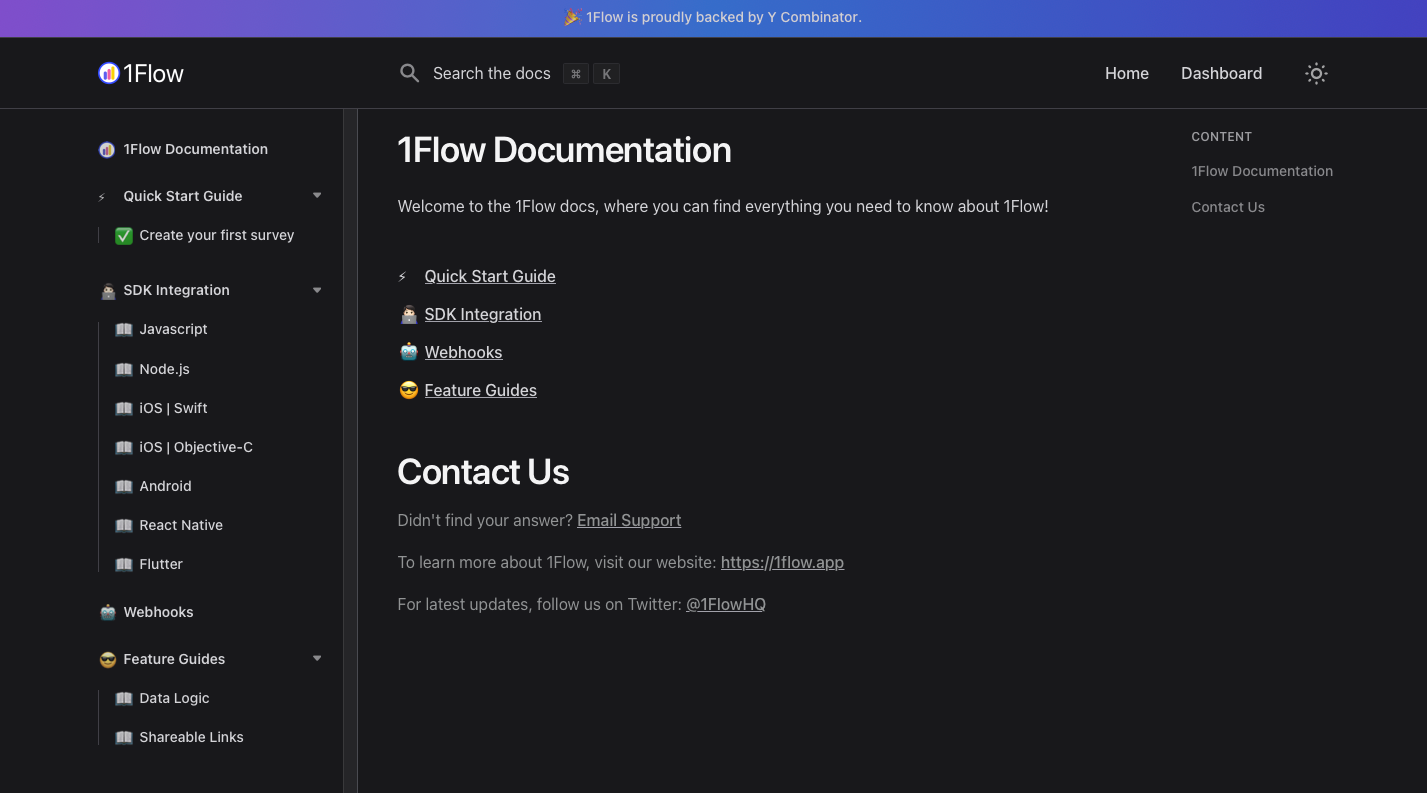Image resolution: width=1427 pixels, height=793 pixels.
Task: Click the book icon next to Javascript
Action: [124, 330]
